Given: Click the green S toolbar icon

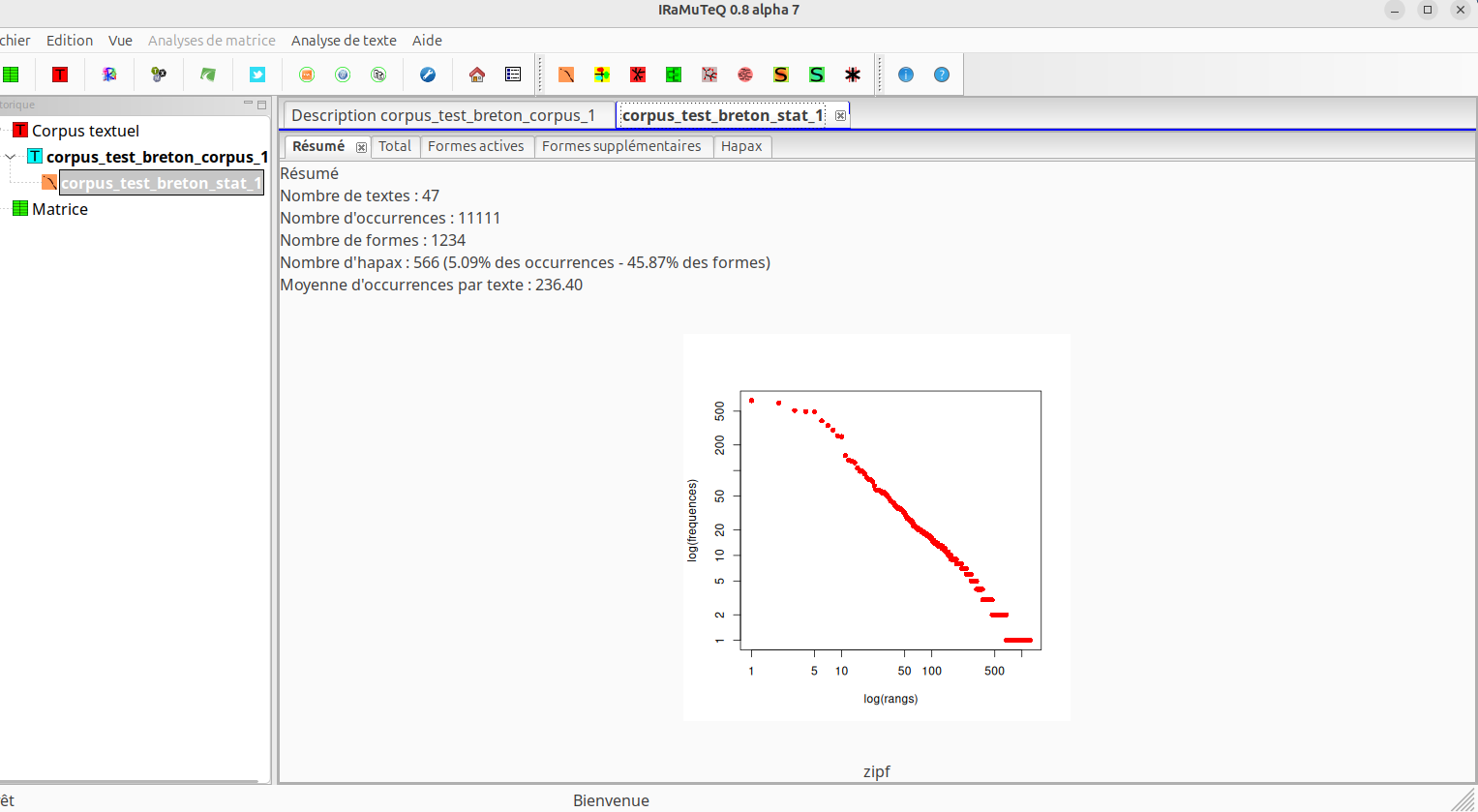Looking at the screenshot, I should click(x=817, y=75).
